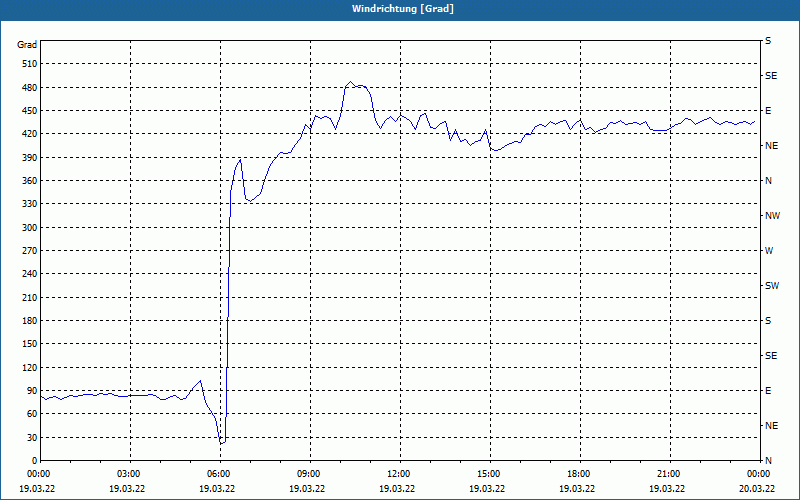Image resolution: width=800 pixels, height=500 pixels.
Task: Select the 120 y-axis value
Action: (30, 367)
